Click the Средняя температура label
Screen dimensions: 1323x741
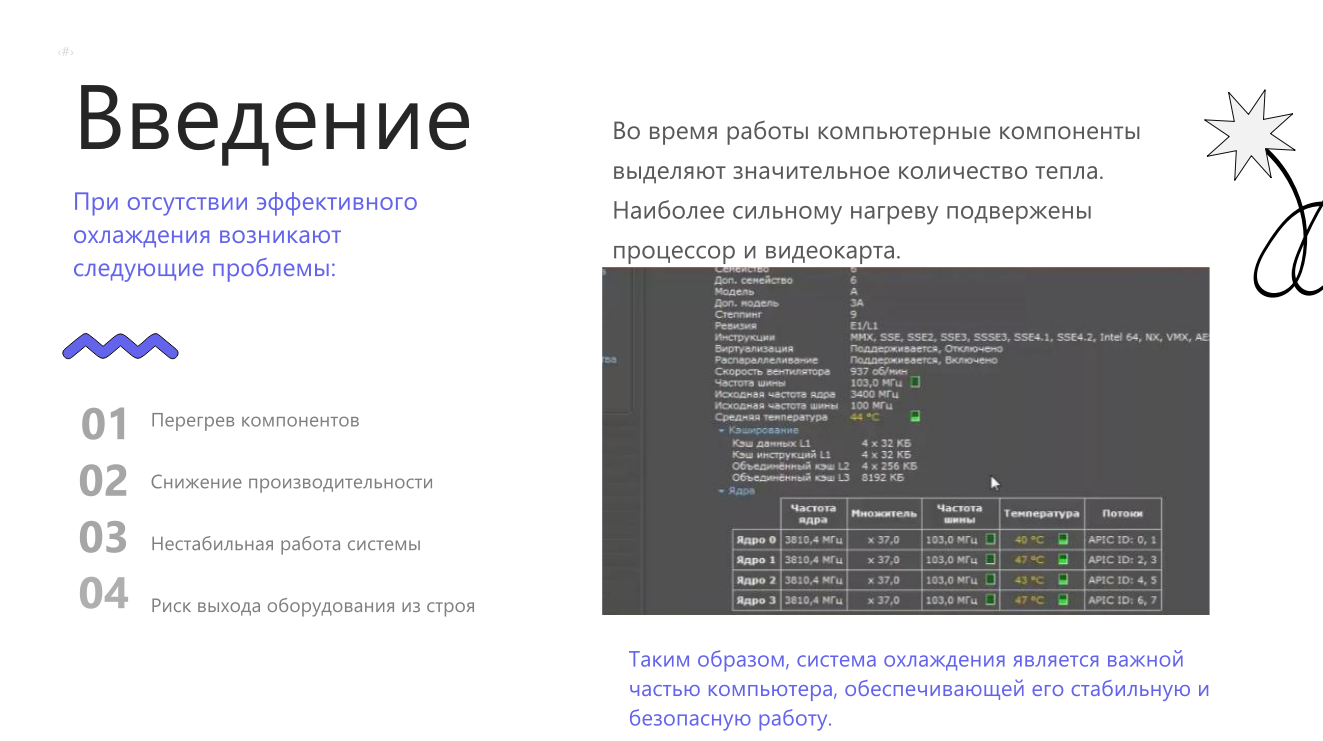(x=771, y=417)
